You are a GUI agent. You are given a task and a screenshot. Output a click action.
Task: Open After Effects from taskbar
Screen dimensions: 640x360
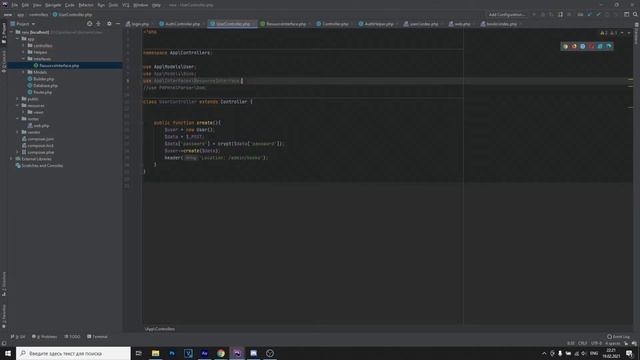pyautogui.click(x=204, y=353)
